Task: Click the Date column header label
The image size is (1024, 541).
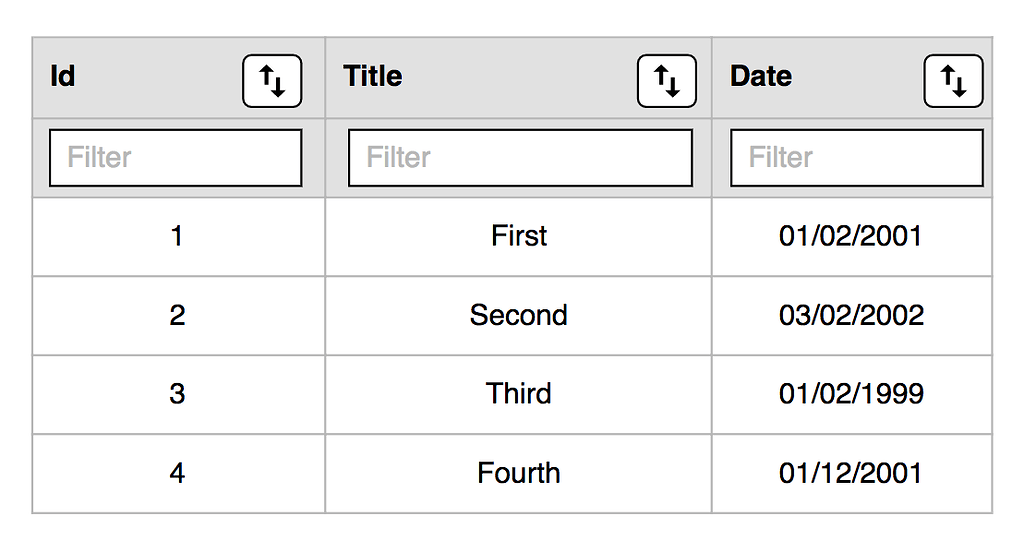Action: pyautogui.click(x=761, y=77)
